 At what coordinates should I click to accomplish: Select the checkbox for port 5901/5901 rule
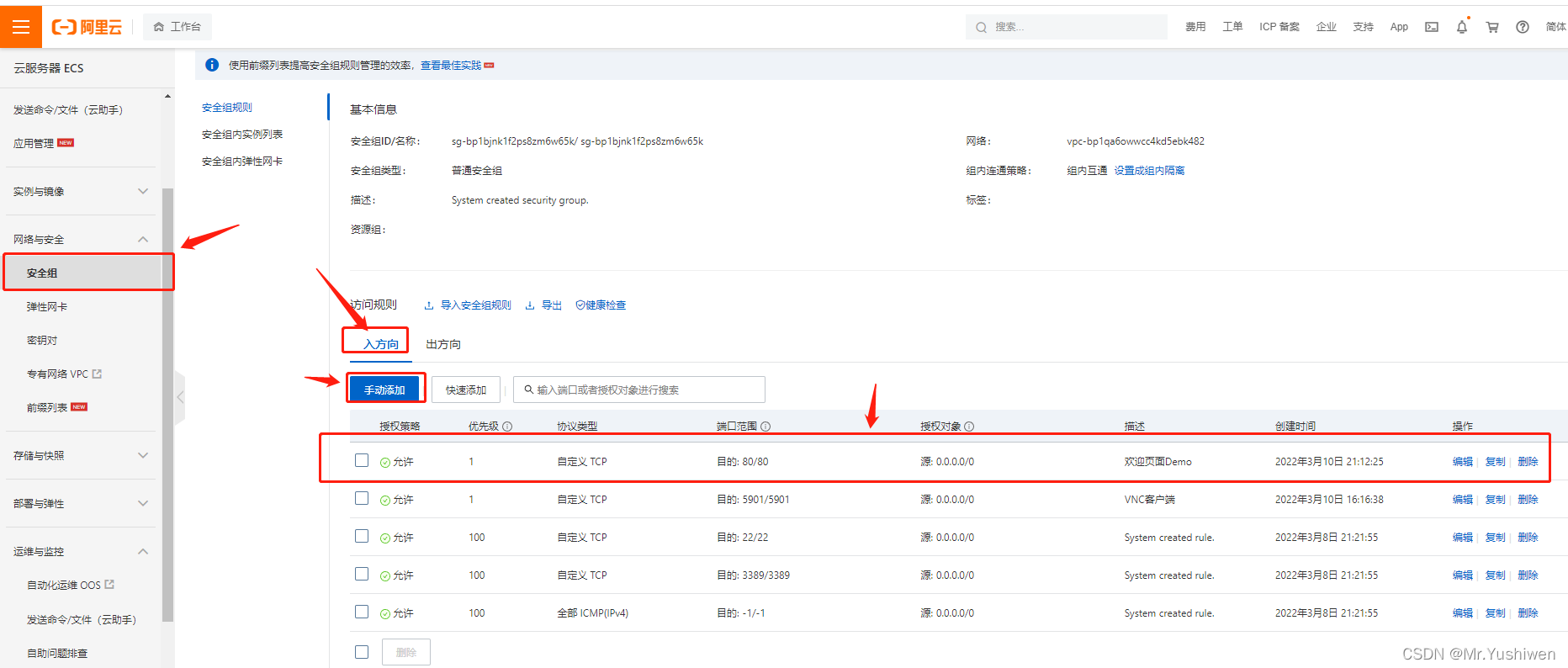(362, 498)
